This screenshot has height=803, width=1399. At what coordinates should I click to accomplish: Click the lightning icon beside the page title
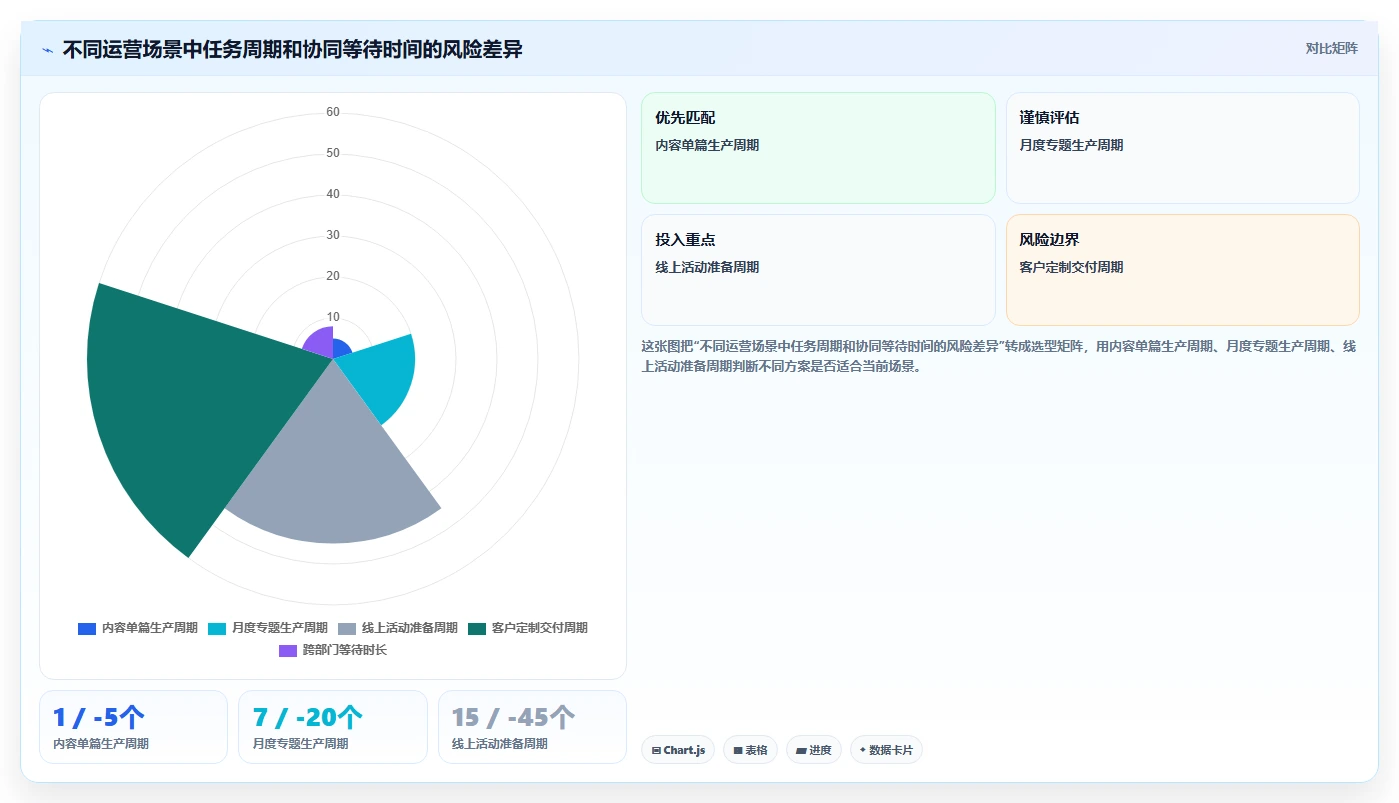pos(47,49)
